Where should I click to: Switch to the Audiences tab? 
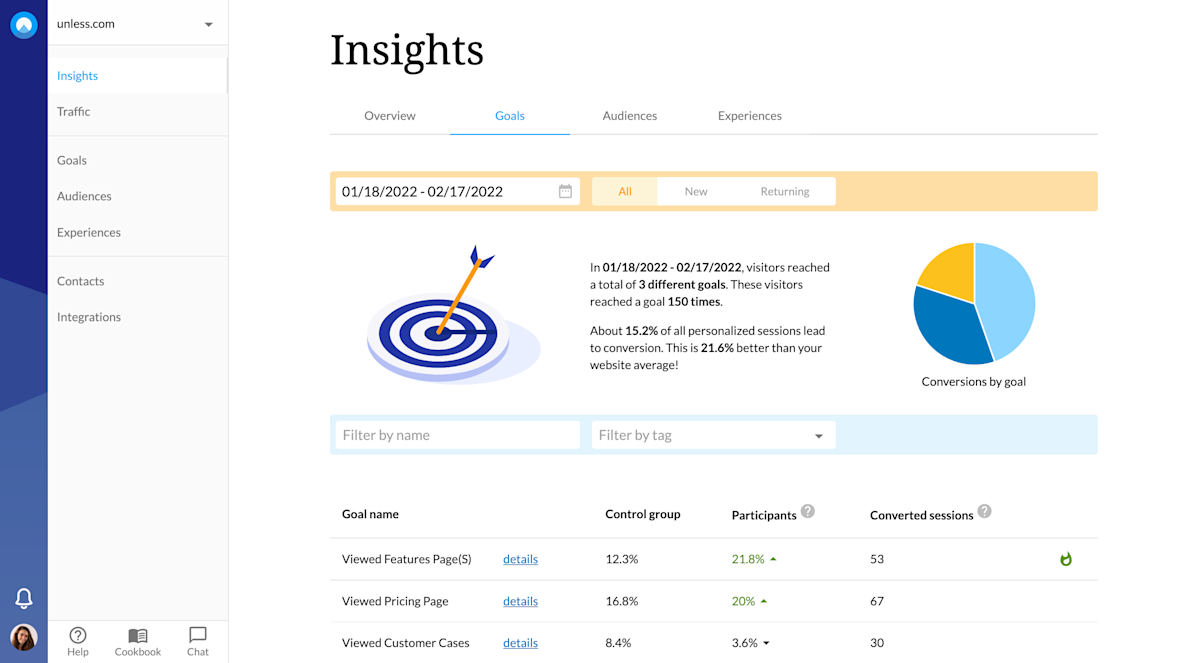click(x=630, y=116)
